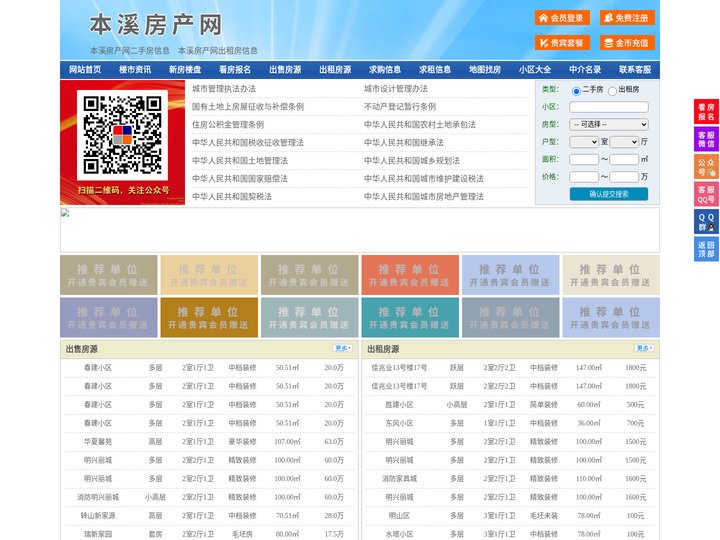Click the QR code image
Screen dimensions: 720x540
coord(122,135)
